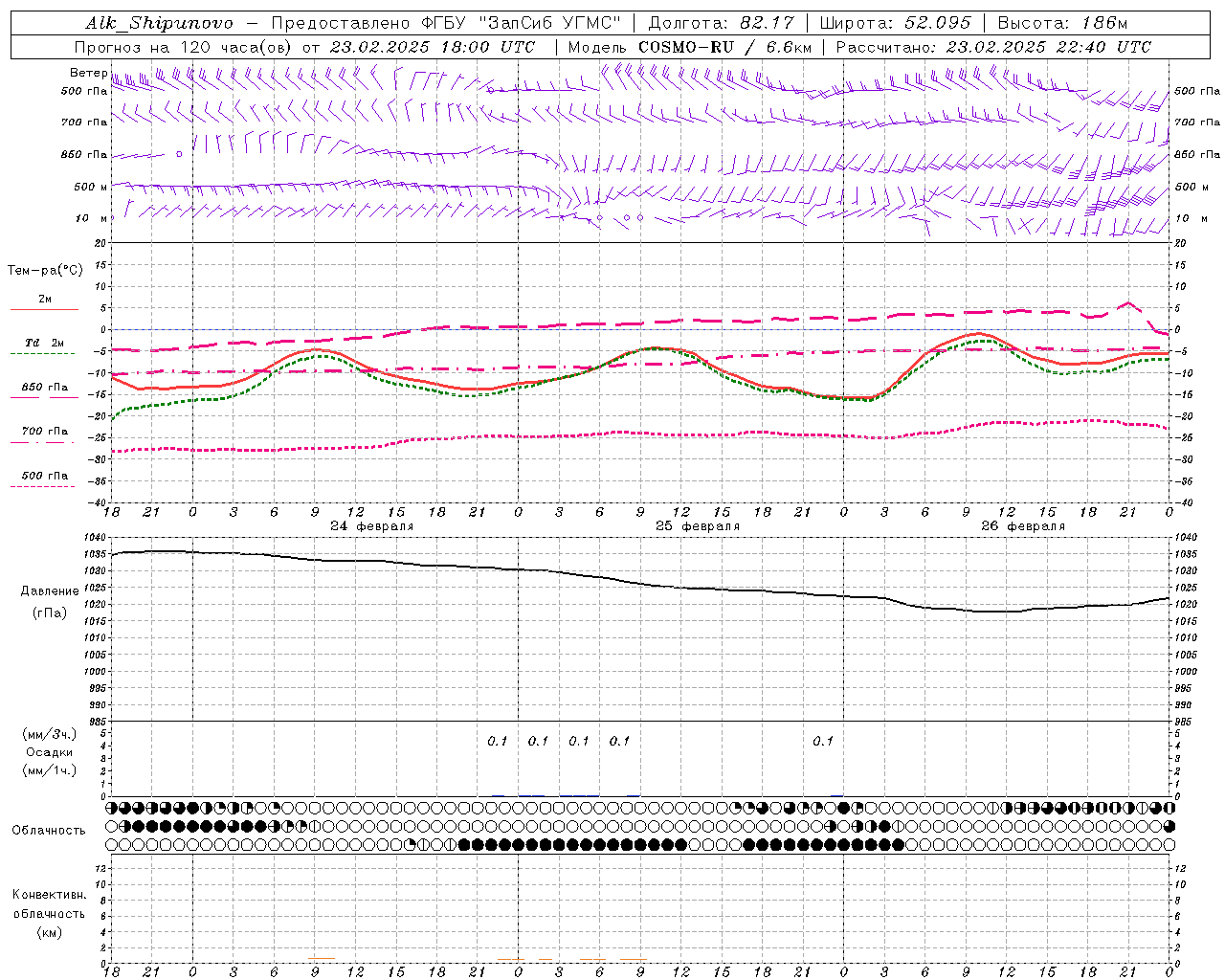Click the Давление label

tap(50, 591)
